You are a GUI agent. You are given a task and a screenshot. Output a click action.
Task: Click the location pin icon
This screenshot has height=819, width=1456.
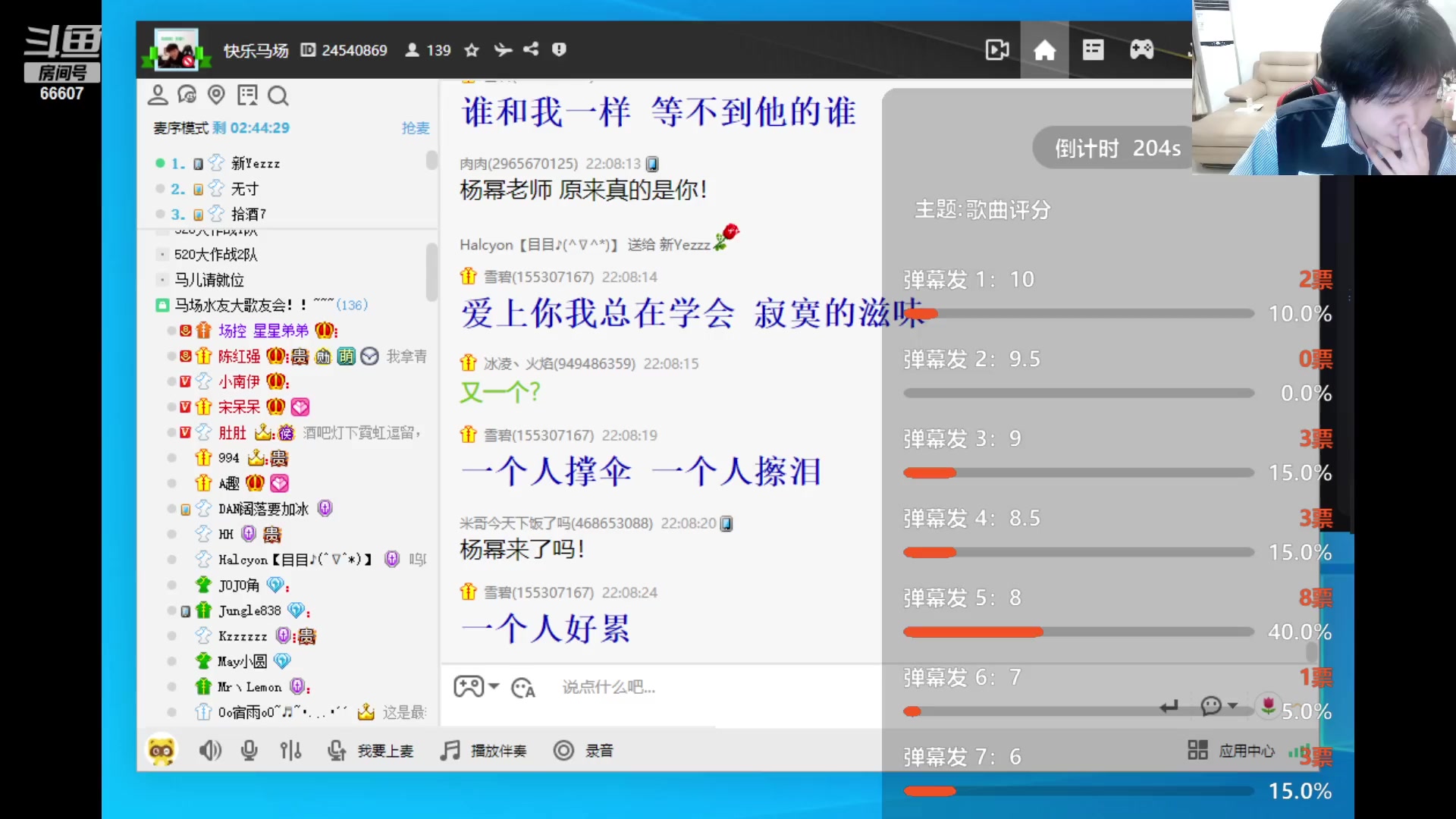[x=216, y=95]
